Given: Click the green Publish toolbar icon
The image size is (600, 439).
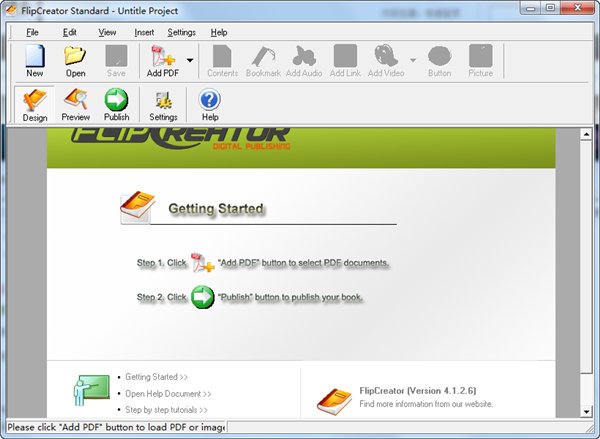Looking at the screenshot, I should pyautogui.click(x=116, y=105).
